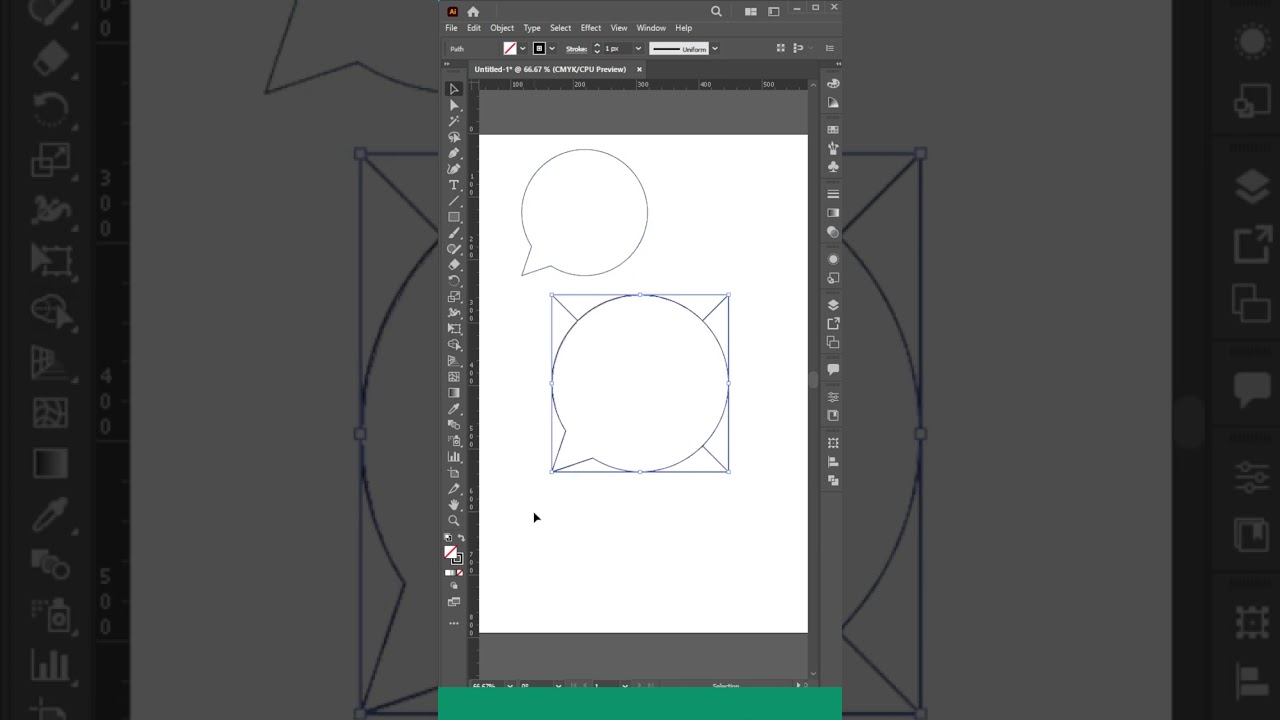Image resolution: width=1280 pixels, height=720 pixels.
Task: Click the stroke weight stepper arrows
Action: pyautogui.click(x=597, y=49)
